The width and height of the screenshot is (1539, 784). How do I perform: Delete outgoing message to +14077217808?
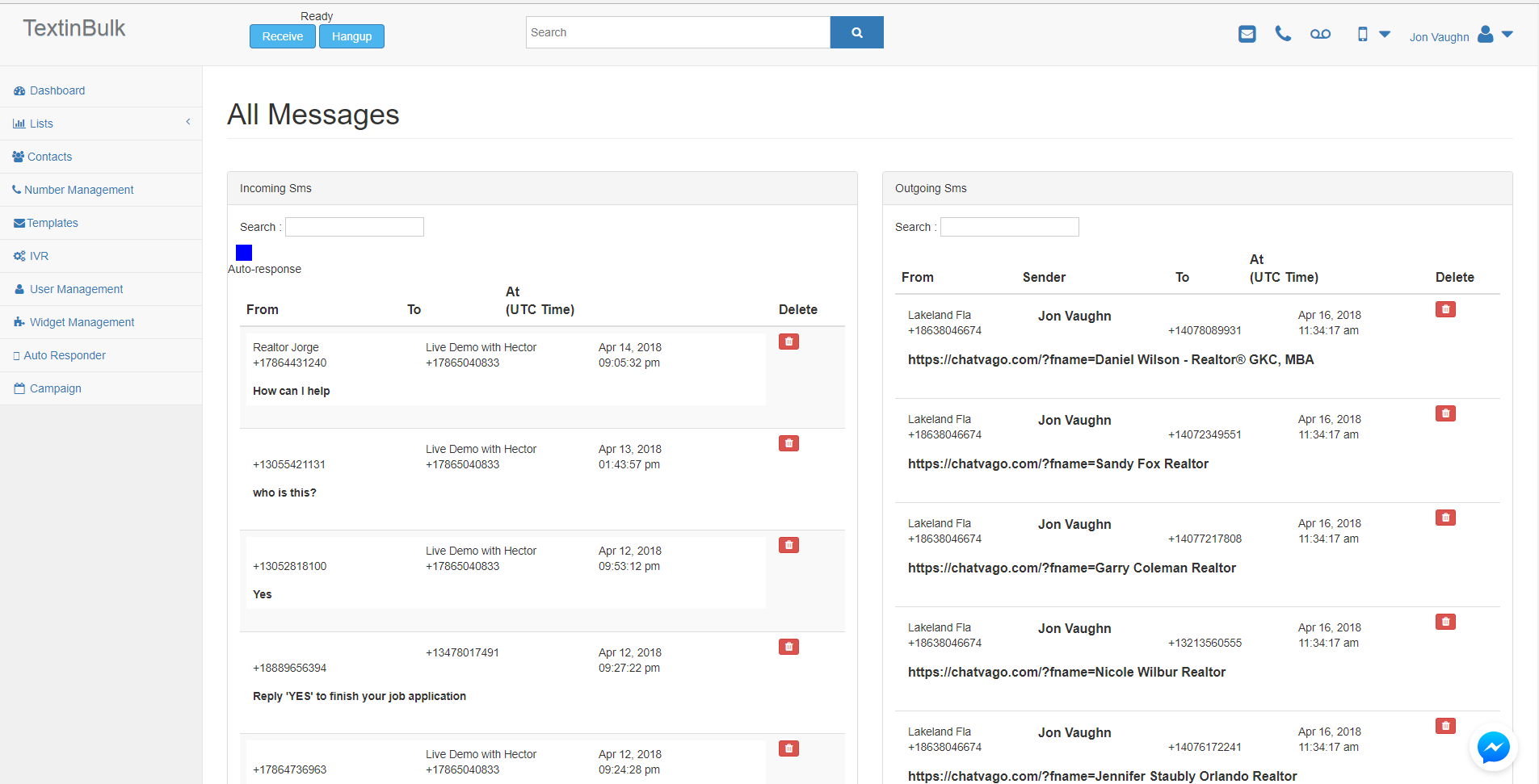click(1445, 518)
